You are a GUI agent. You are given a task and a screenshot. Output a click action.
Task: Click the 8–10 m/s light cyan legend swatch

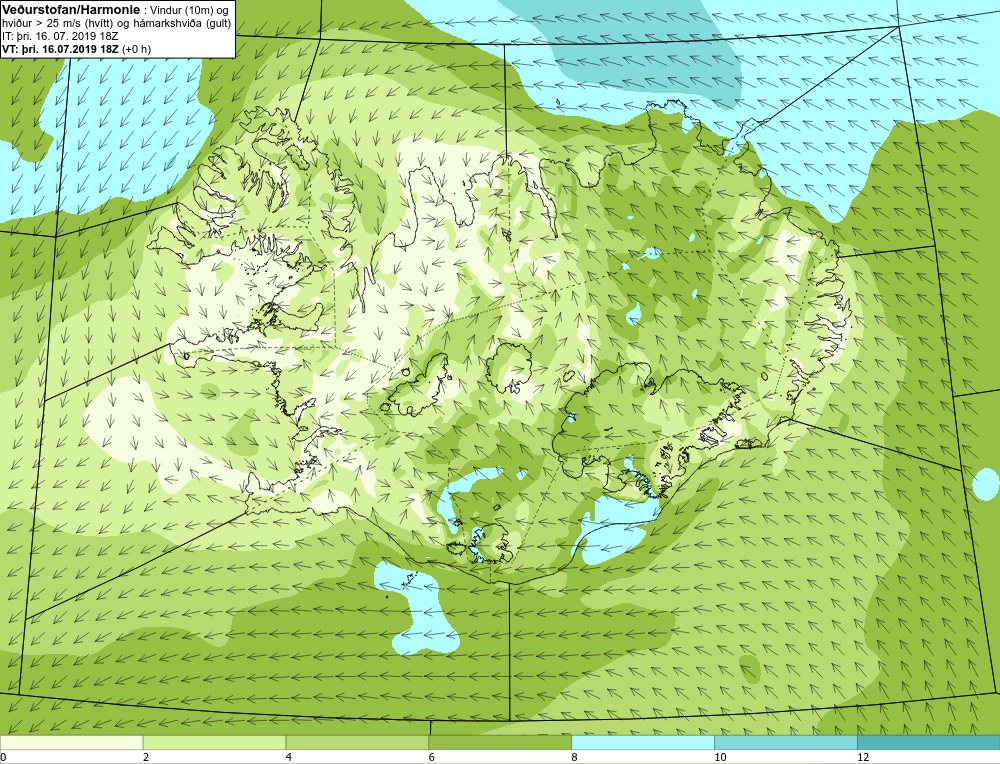point(643,742)
